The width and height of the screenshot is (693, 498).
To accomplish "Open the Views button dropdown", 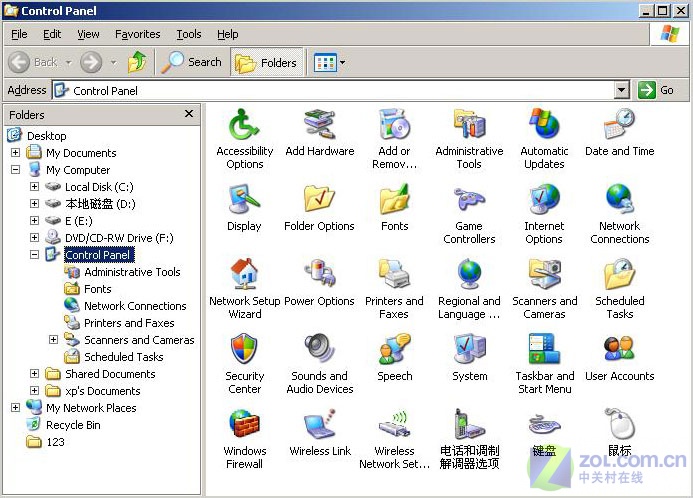I will click(342, 63).
